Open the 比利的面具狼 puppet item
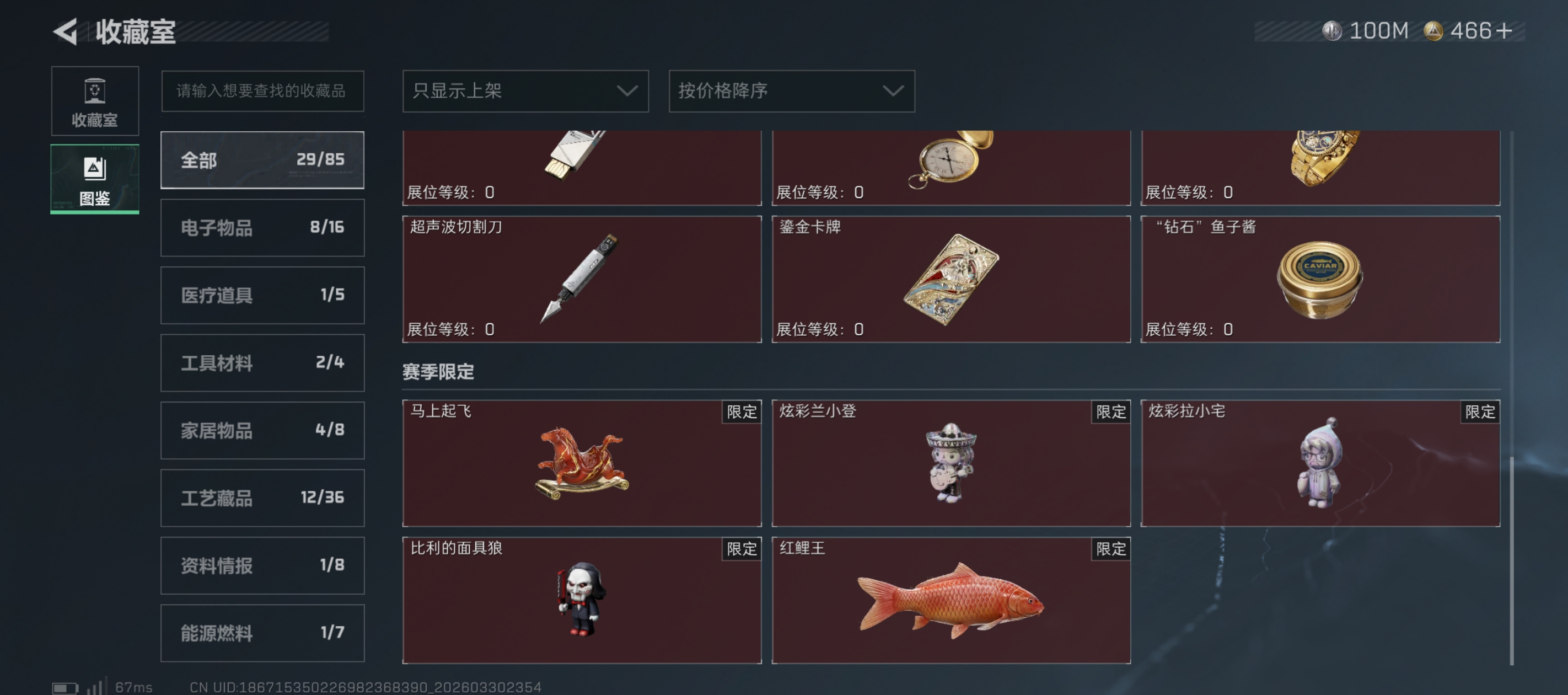 pos(582,600)
